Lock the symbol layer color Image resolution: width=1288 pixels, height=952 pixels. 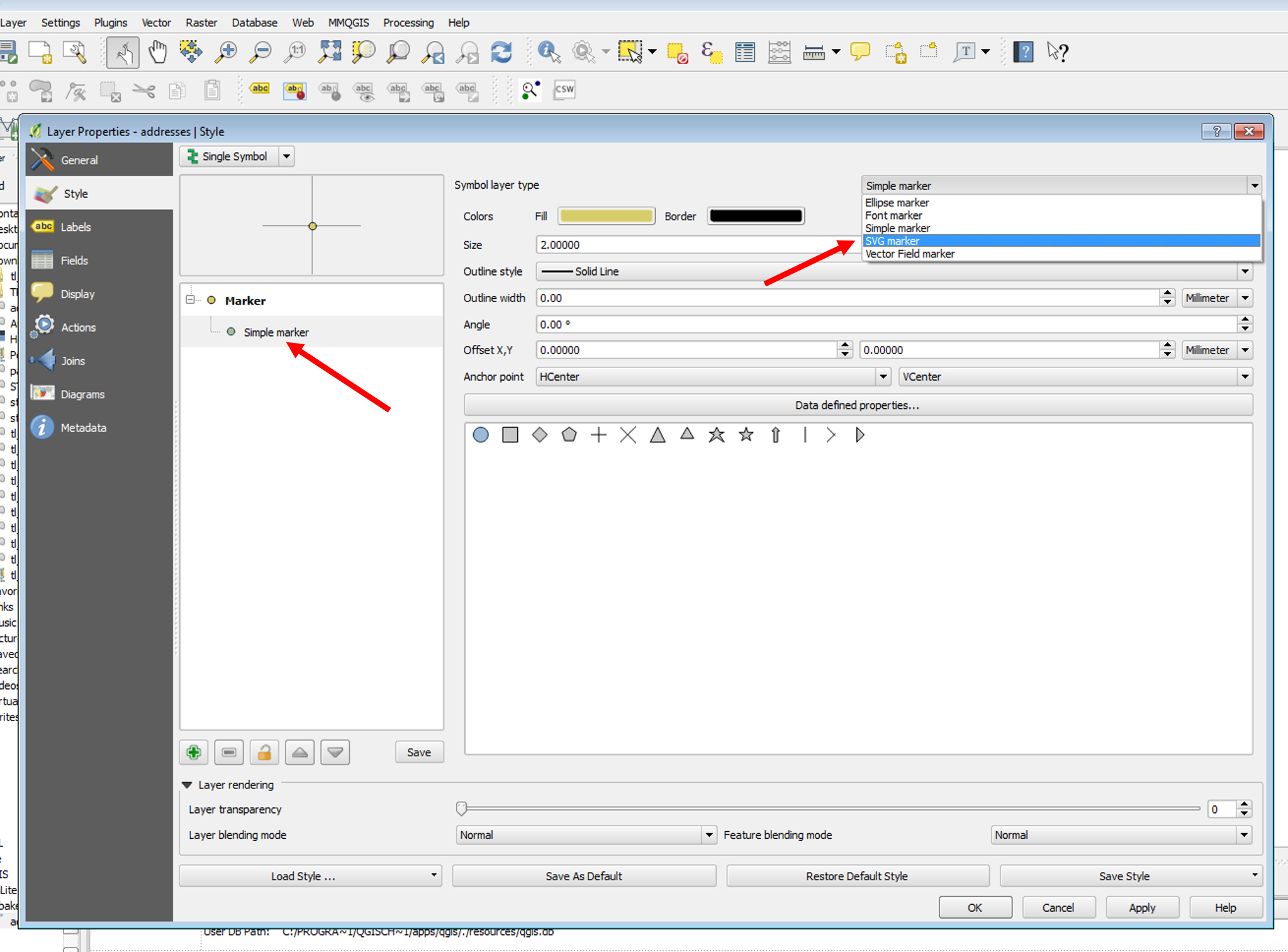[x=264, y=753]
